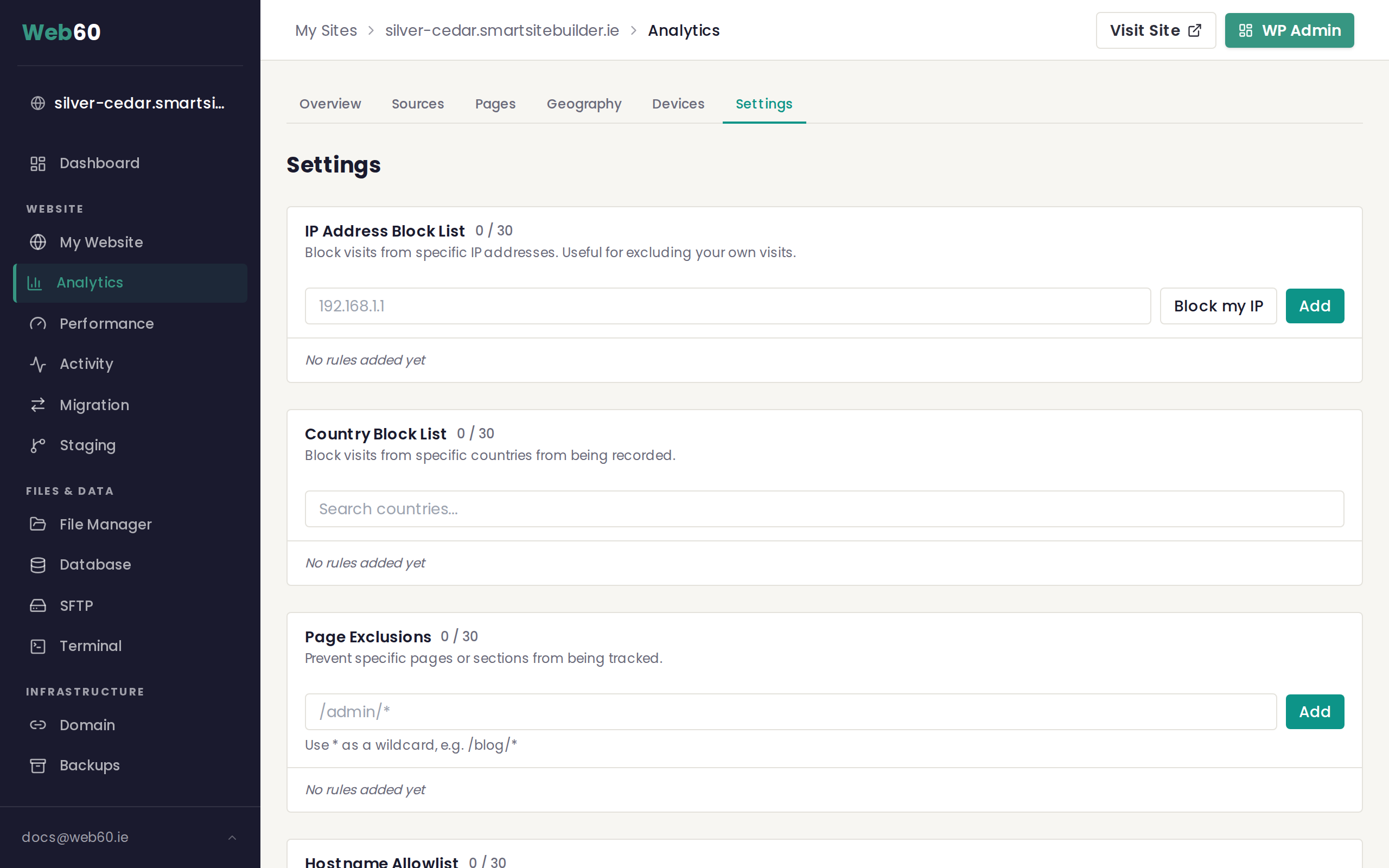
Task: Open the Terminal icon in sidebar
Action: coord(38,647)
